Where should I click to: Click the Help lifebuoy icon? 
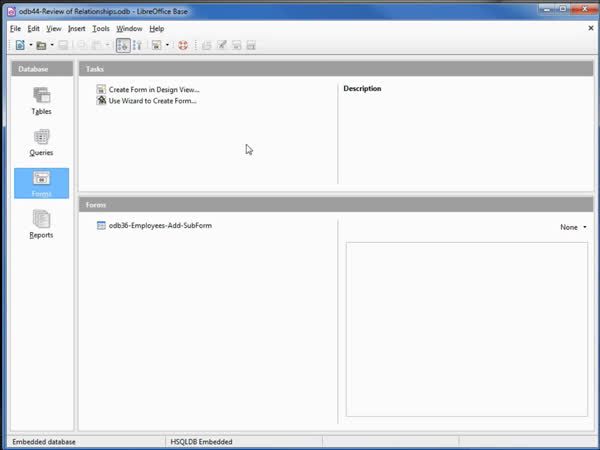coord(183,45)
